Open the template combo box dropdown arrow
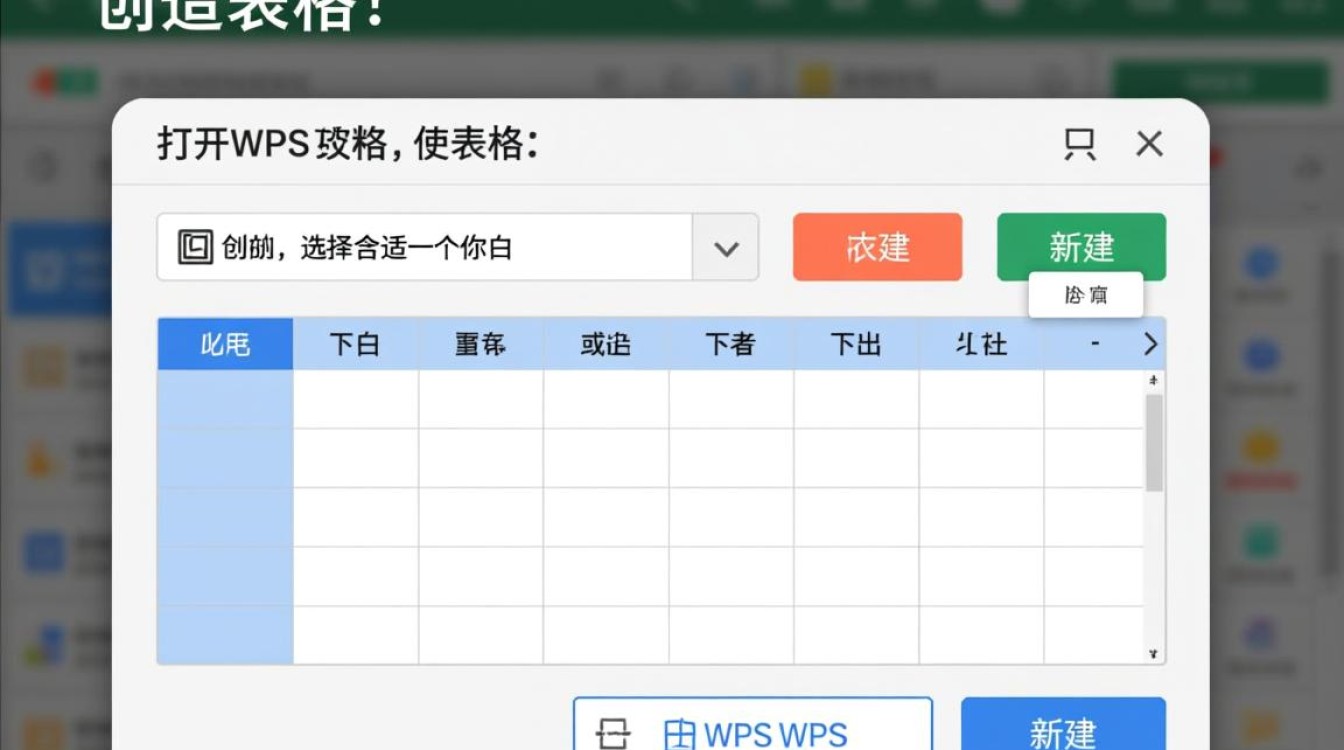The height and width of the screenshot is (750, 1344). pyautogui.click(x=726, y=247)
